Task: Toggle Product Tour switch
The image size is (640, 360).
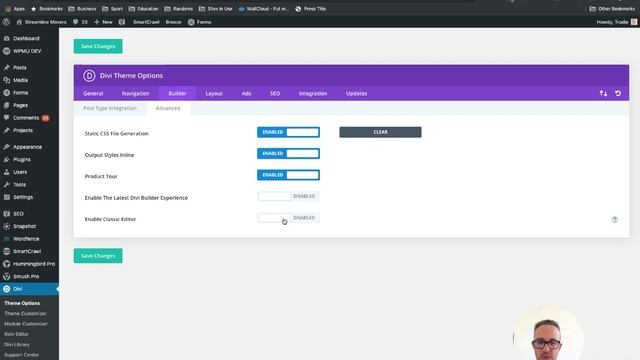Action: (288, 175)
